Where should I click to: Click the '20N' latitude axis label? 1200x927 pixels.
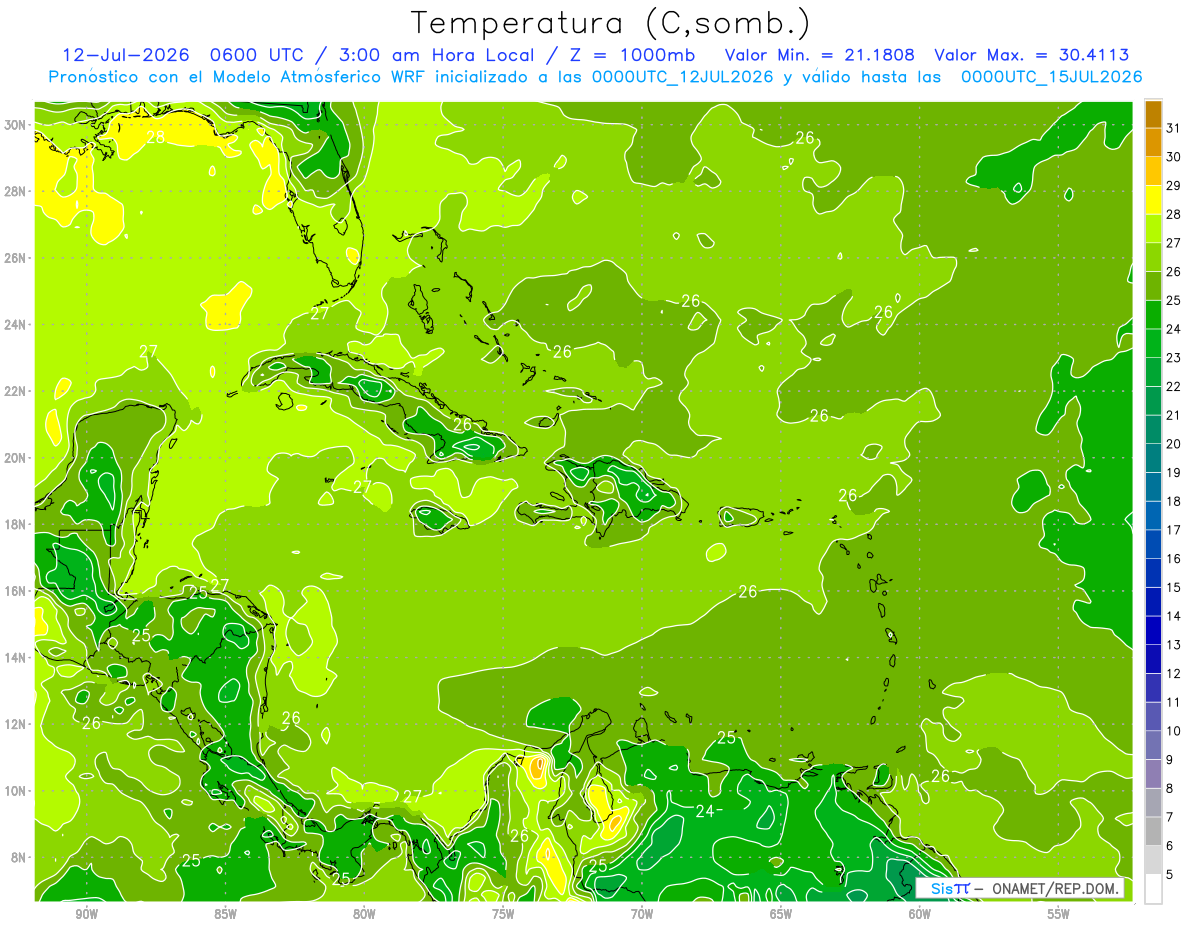pyautogui.click(x=16, y=458)
